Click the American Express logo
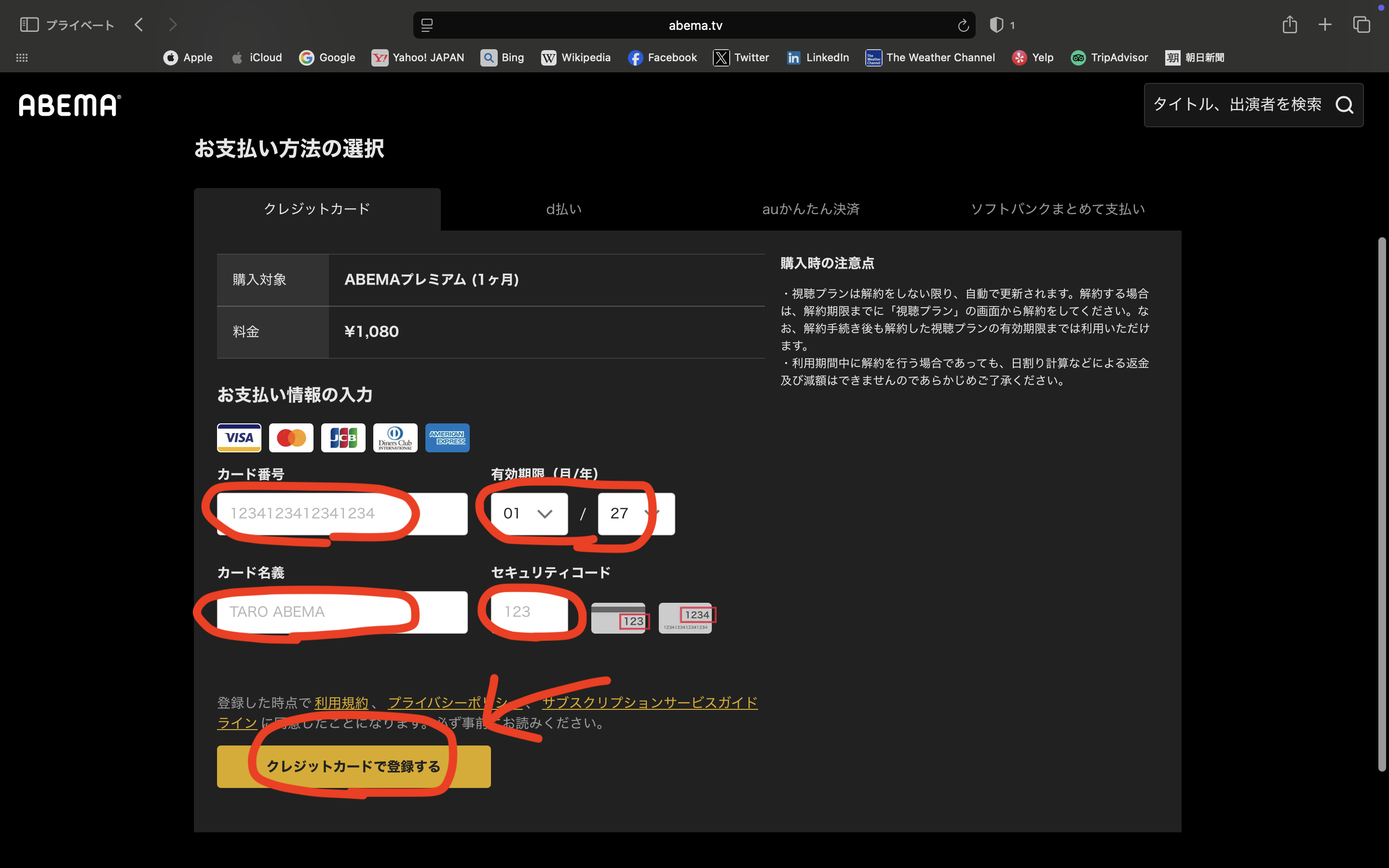The height and width of the screenshot is (868, 1389). 447,437
